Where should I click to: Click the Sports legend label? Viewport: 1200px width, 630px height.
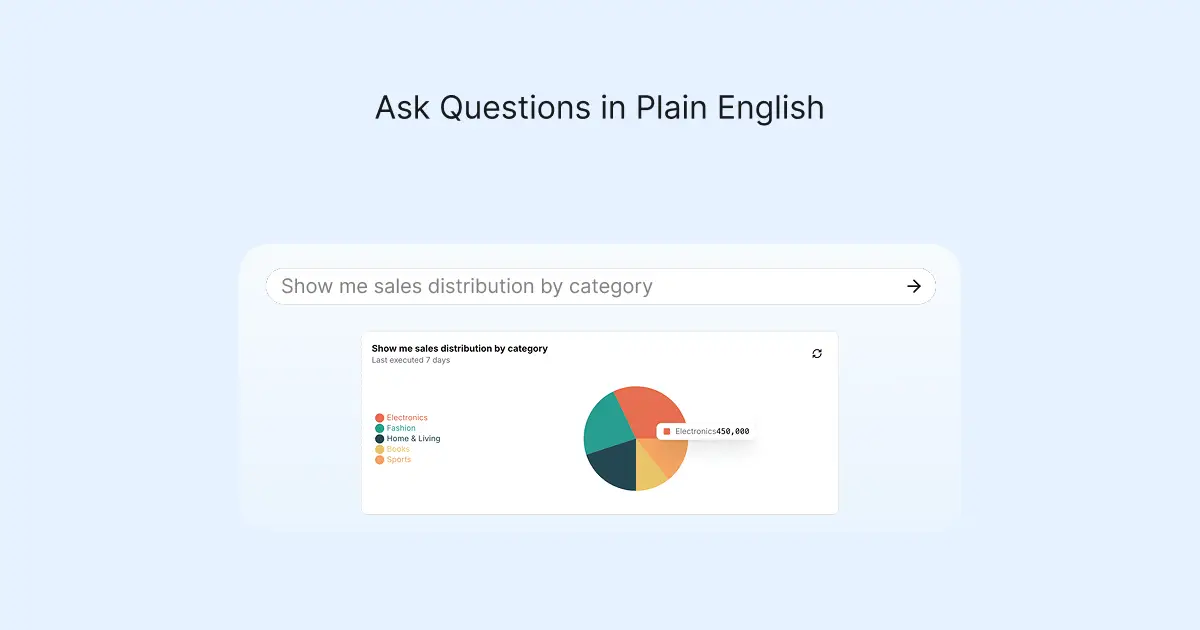pos(399,460)
